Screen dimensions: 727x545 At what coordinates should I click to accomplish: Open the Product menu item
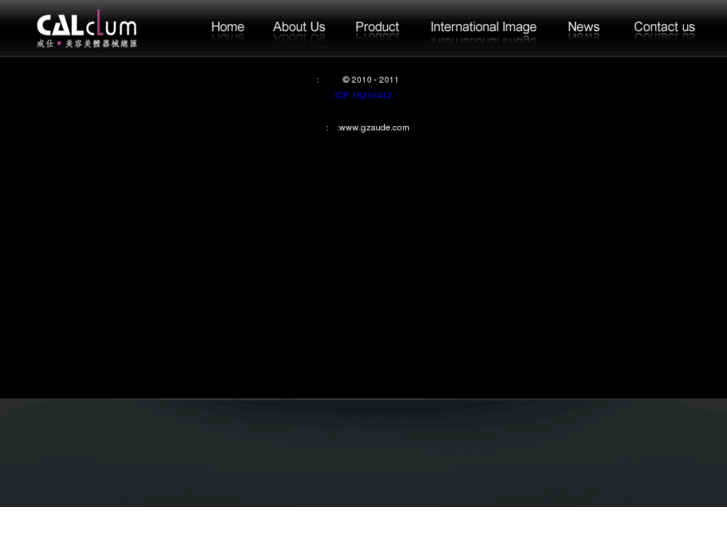377,27
